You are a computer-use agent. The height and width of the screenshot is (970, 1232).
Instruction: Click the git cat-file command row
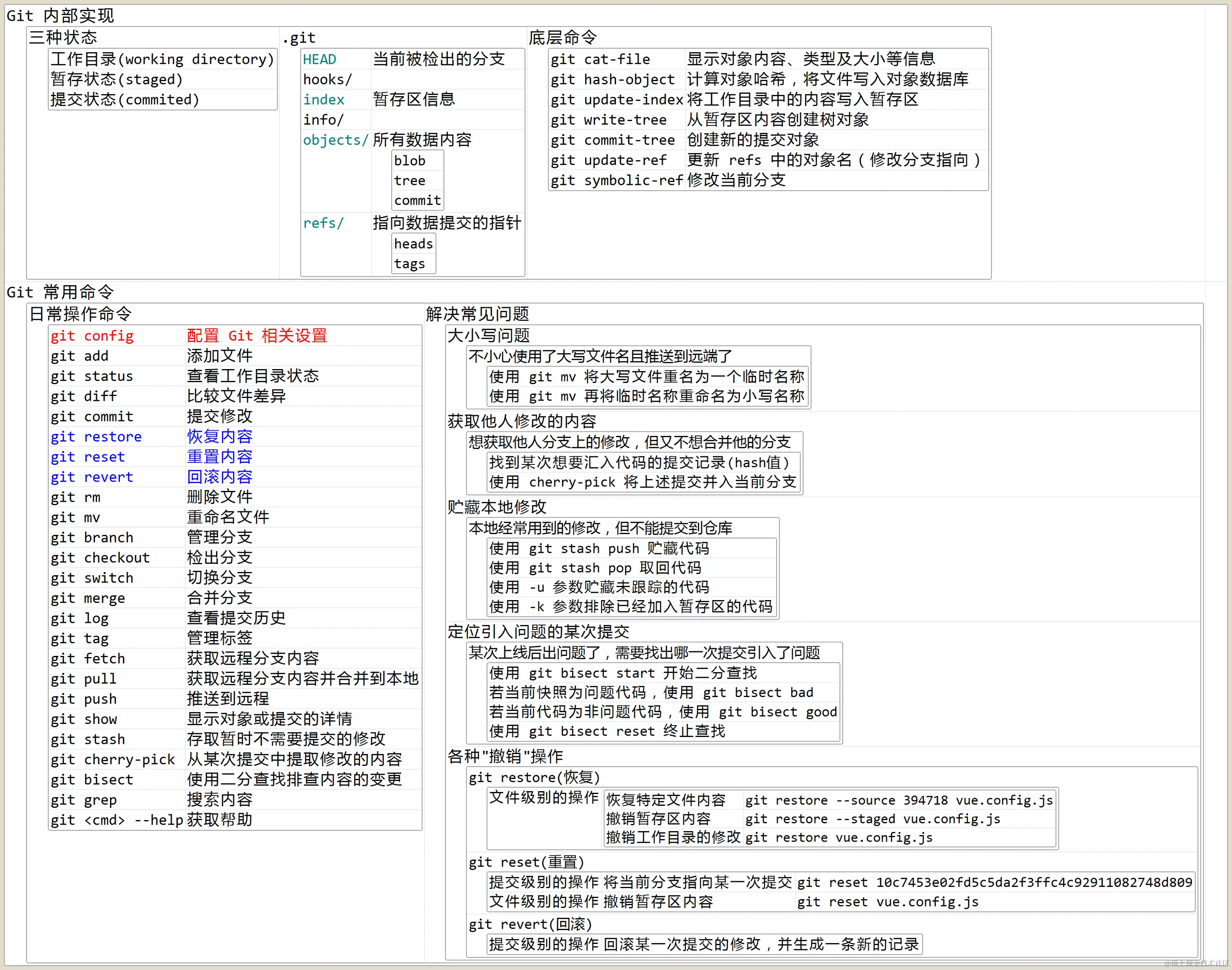point(601,59)
